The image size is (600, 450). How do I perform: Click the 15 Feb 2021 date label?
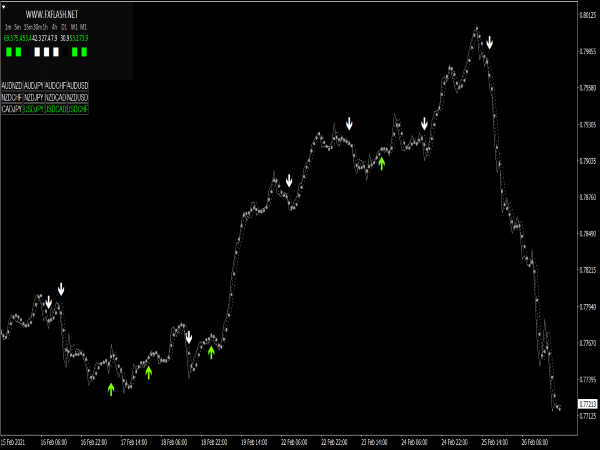13,442
